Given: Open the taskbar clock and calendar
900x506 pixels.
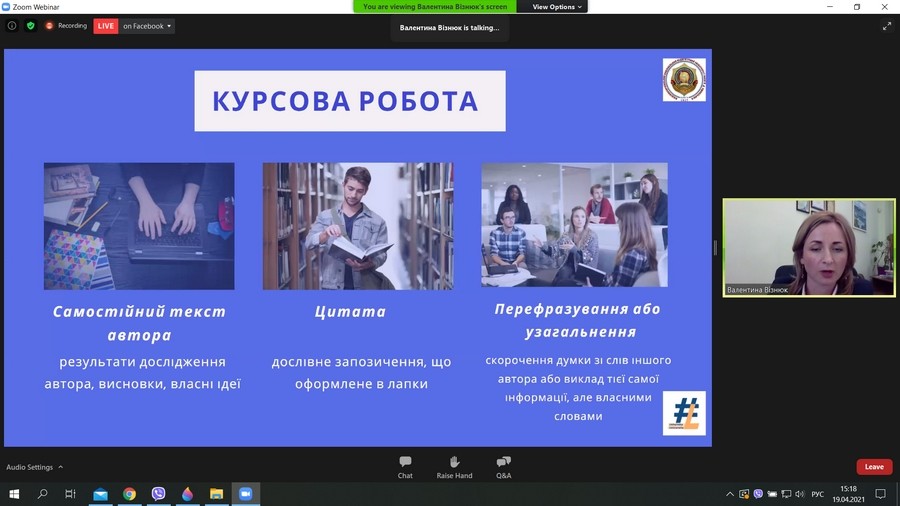Looking at the screenshot, I should click(848, 494).
